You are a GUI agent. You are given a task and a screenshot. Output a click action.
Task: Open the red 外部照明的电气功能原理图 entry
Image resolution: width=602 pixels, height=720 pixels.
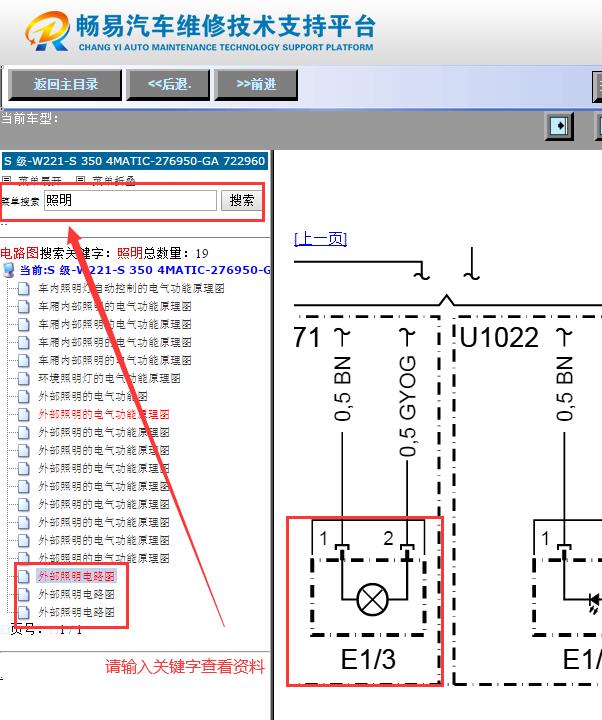click(x=104, y=415)
